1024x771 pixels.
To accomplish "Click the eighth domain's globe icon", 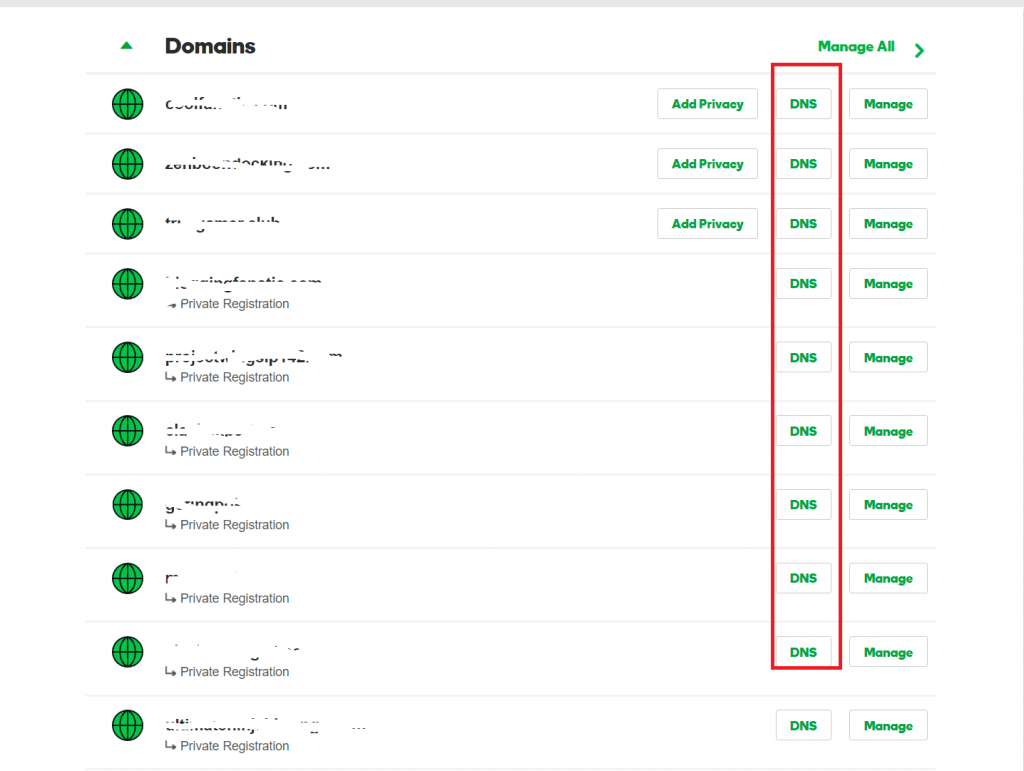I will tap(127, 578).
